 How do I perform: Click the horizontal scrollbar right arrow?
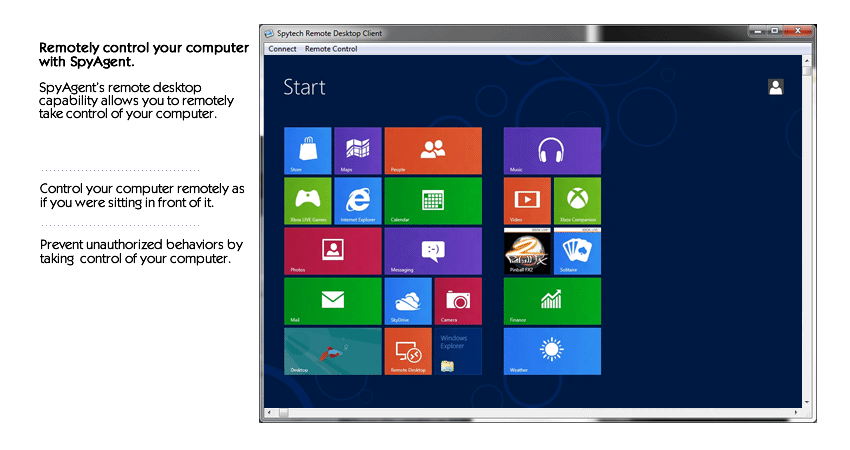coord(796,412)
